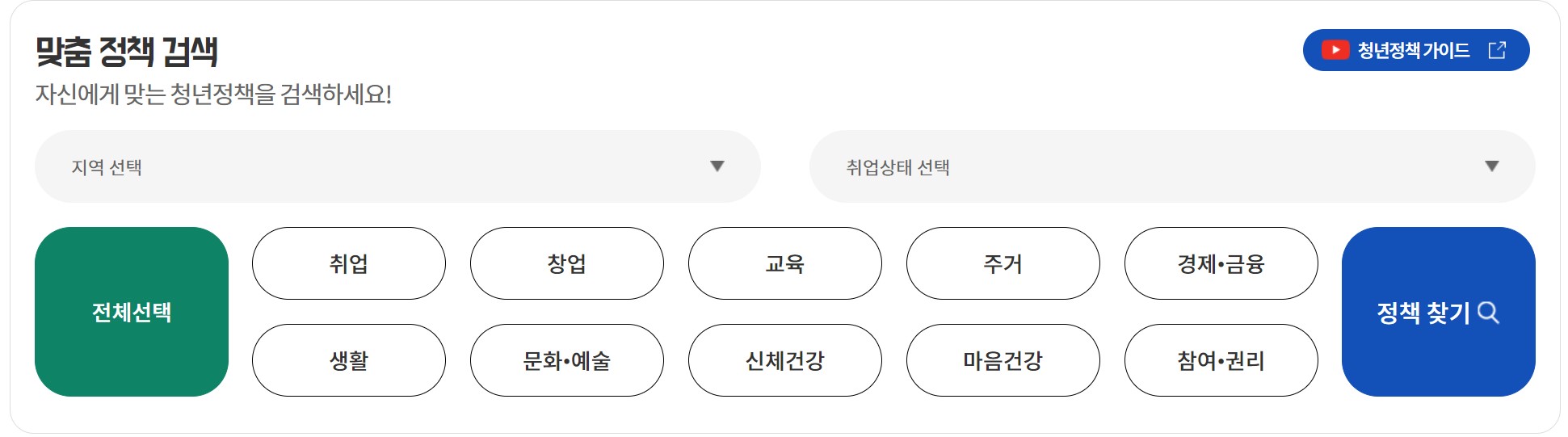This screenshot has width=1568, height=437.
Task: Open the 청년정책 가이드 link
Action: point(1416,50)
